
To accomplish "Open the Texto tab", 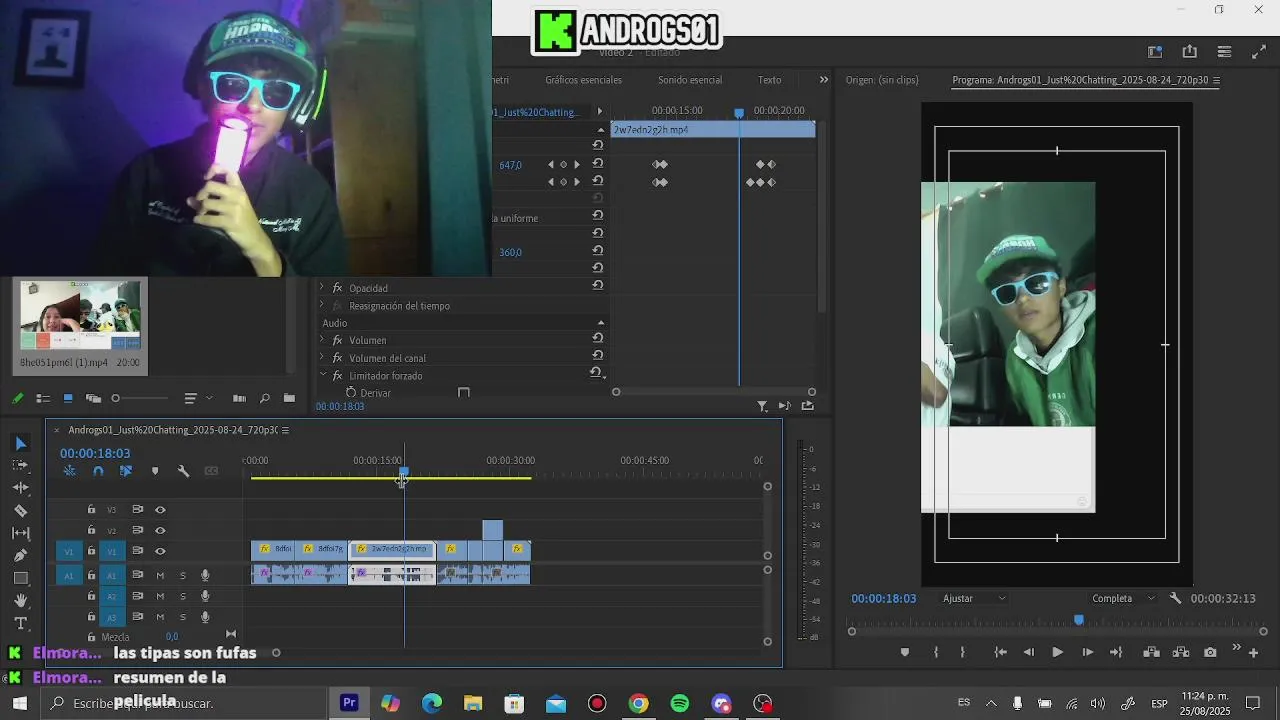I will point(769,80).
